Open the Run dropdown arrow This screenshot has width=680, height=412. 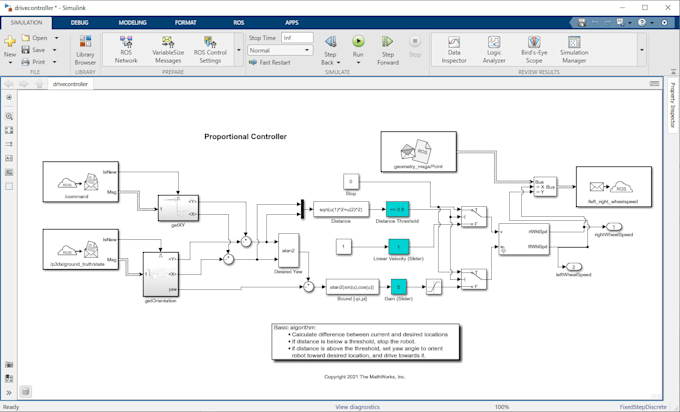(x=358, y=63)
